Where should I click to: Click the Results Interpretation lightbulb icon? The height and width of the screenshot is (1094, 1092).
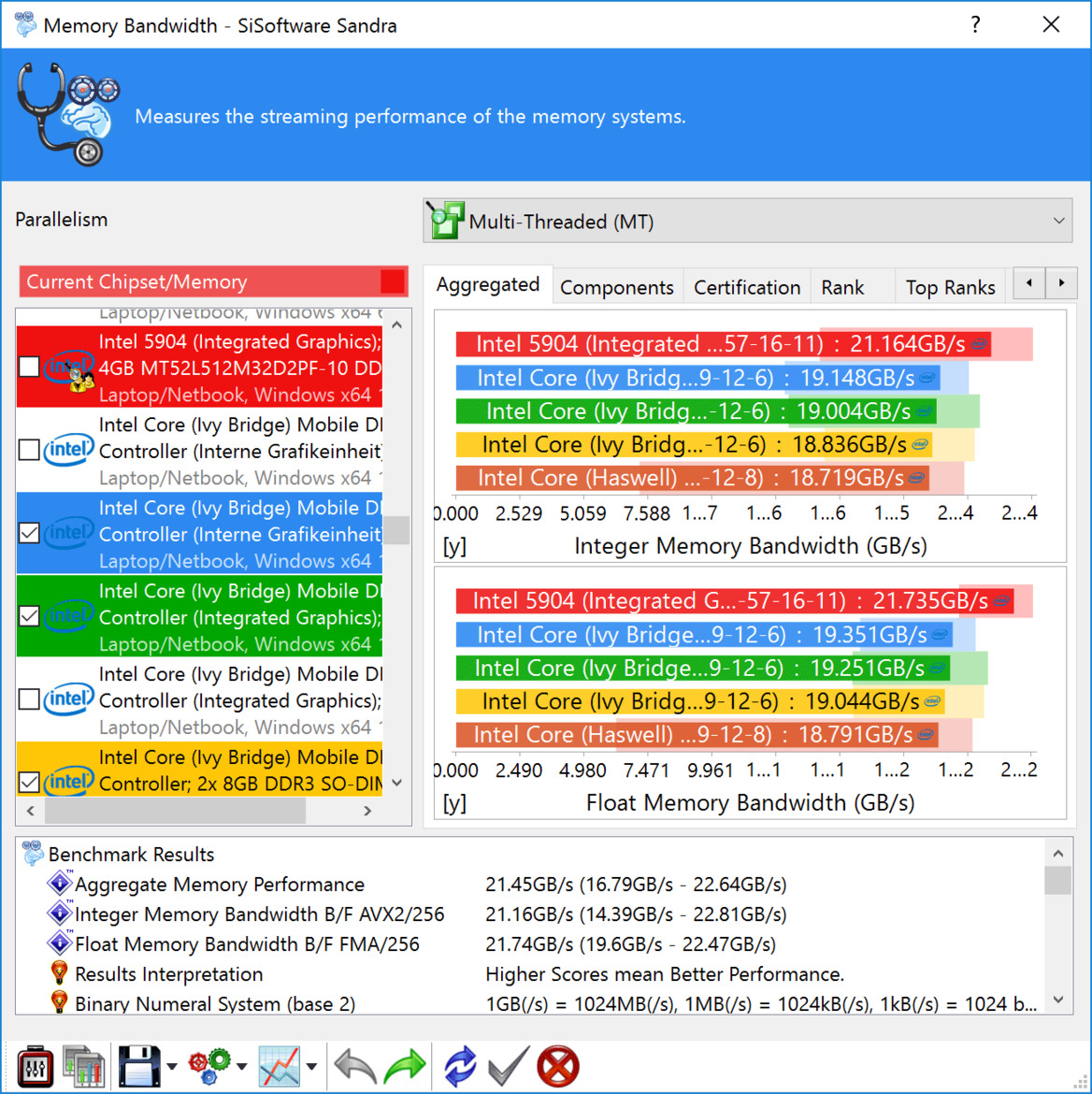(59, 972)
